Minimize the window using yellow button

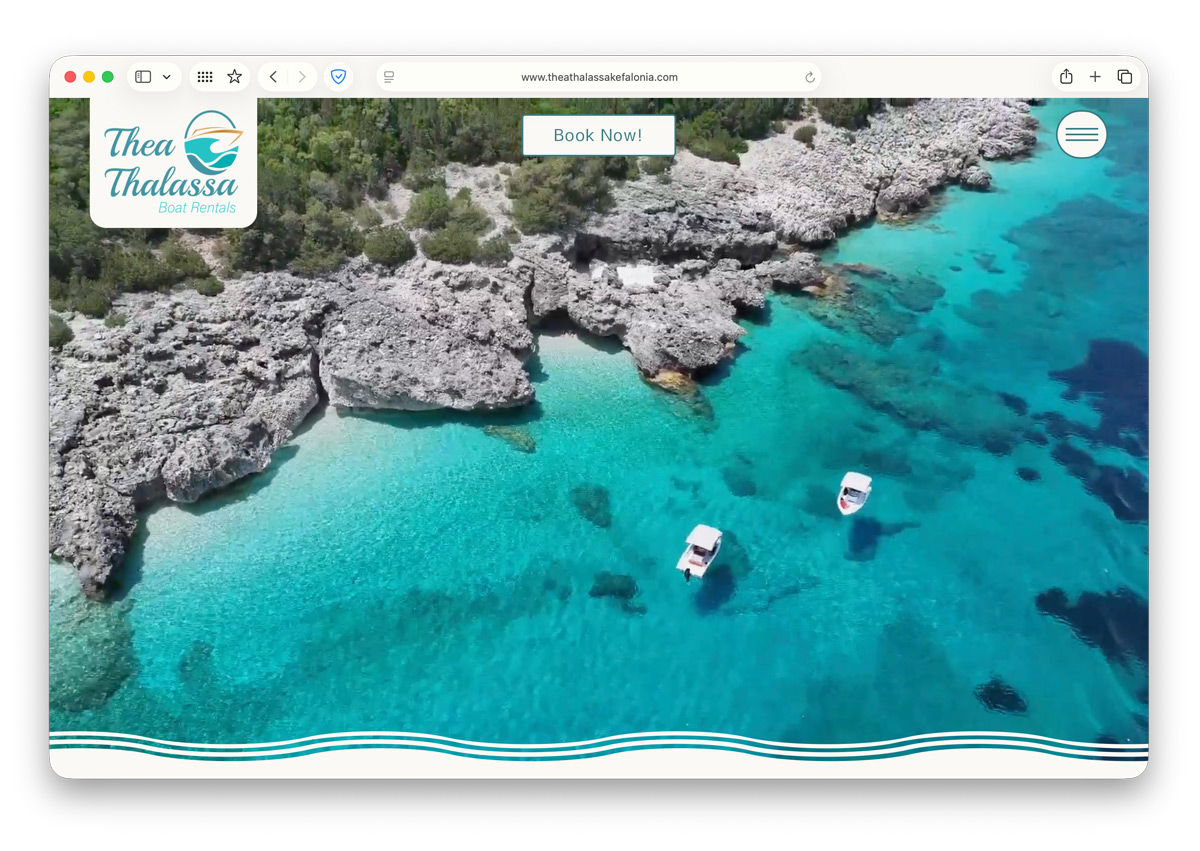[x=89, y=77]
